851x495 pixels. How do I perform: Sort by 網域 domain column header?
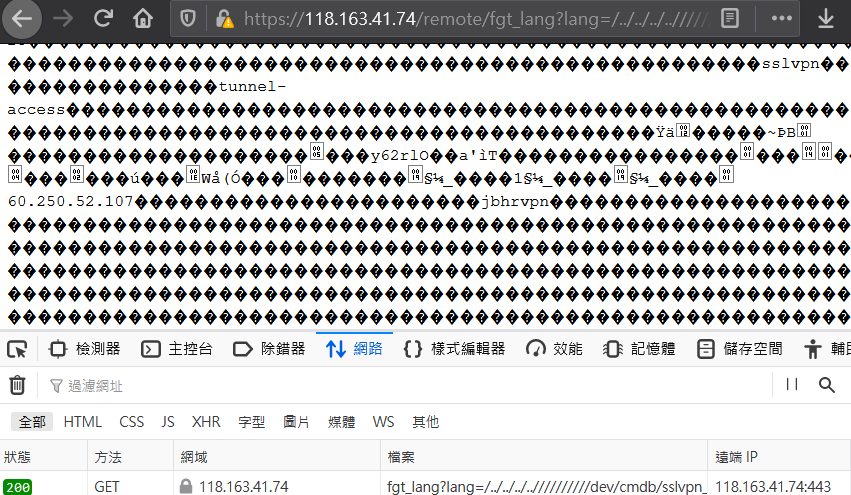click(x=277, y=457)
